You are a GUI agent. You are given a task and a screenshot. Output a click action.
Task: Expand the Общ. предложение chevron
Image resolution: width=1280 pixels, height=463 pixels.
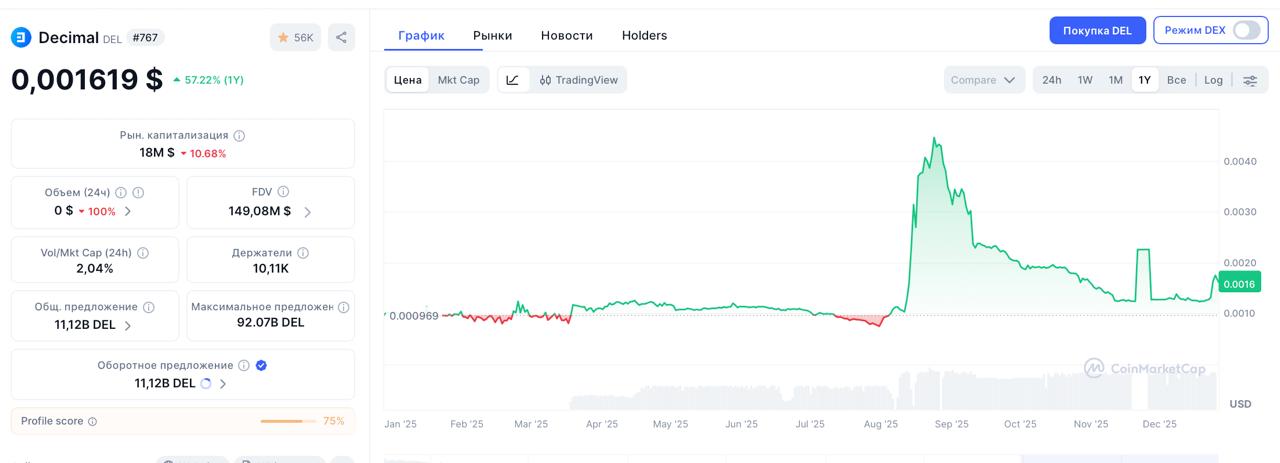pyautogui.click(x=128, y=325)
